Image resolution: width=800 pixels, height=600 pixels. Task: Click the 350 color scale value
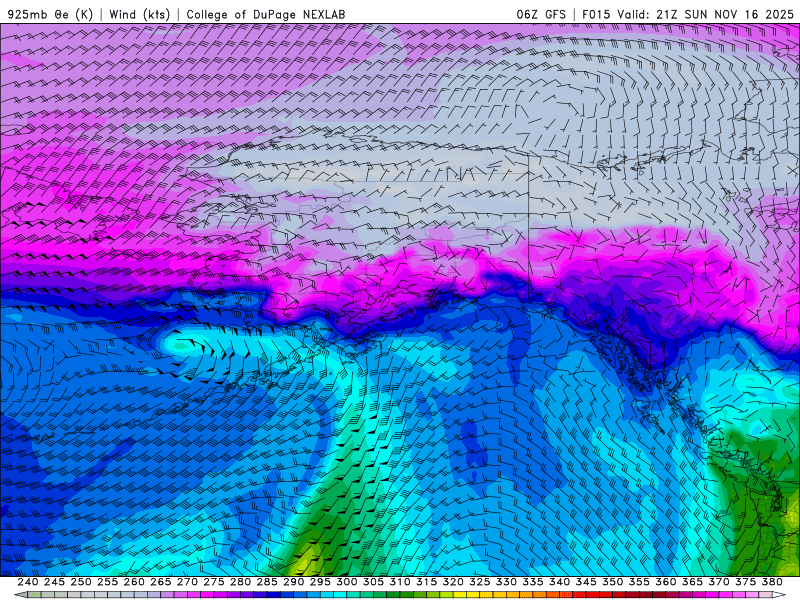[x=612, y=582]
